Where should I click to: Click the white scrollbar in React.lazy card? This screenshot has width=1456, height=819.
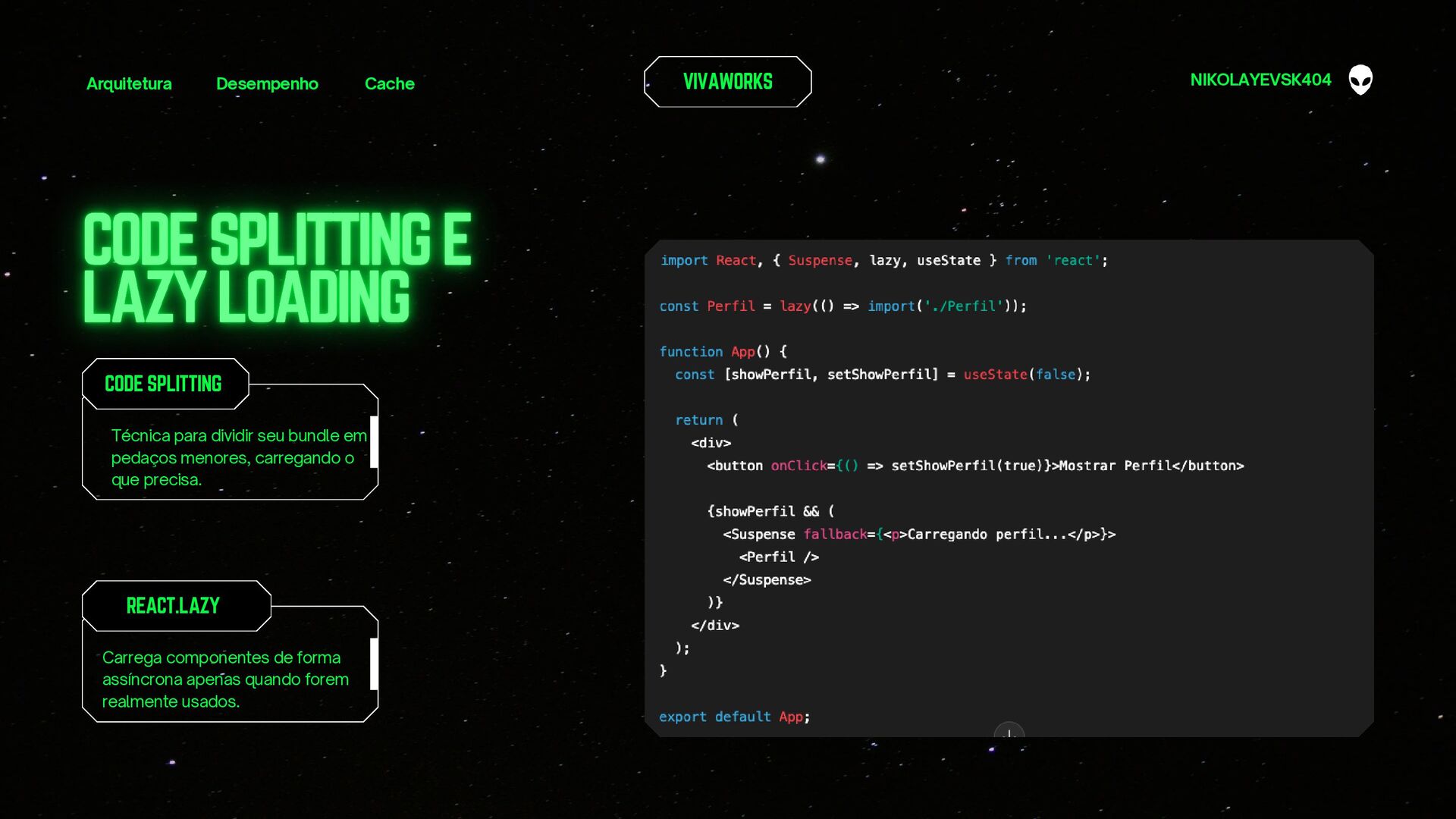tap(374, 664)
